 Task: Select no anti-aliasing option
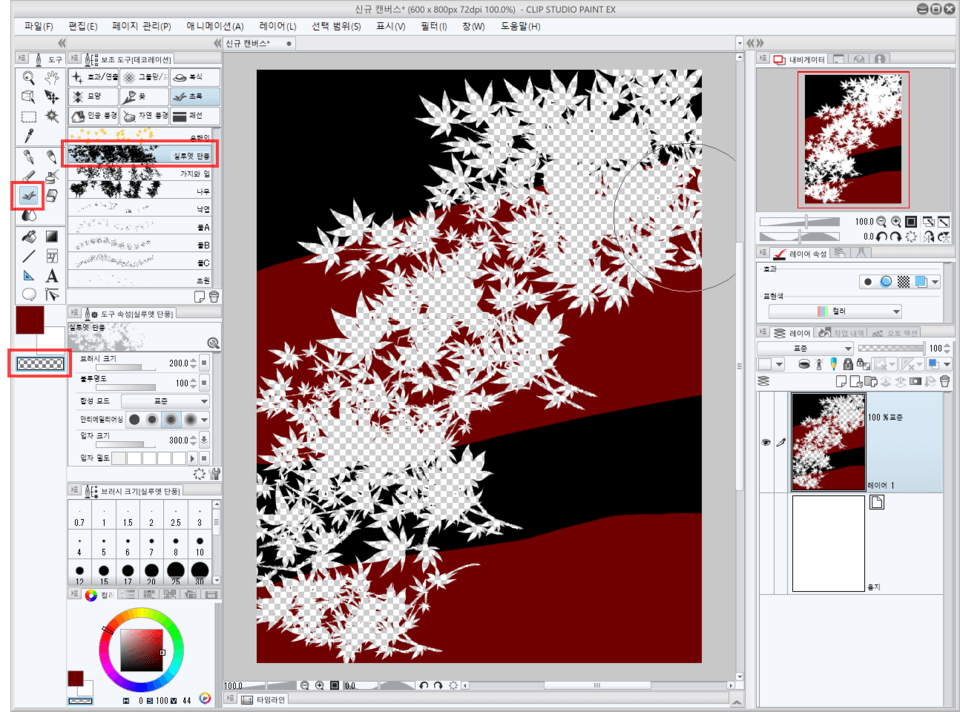[x=134, y=419]
